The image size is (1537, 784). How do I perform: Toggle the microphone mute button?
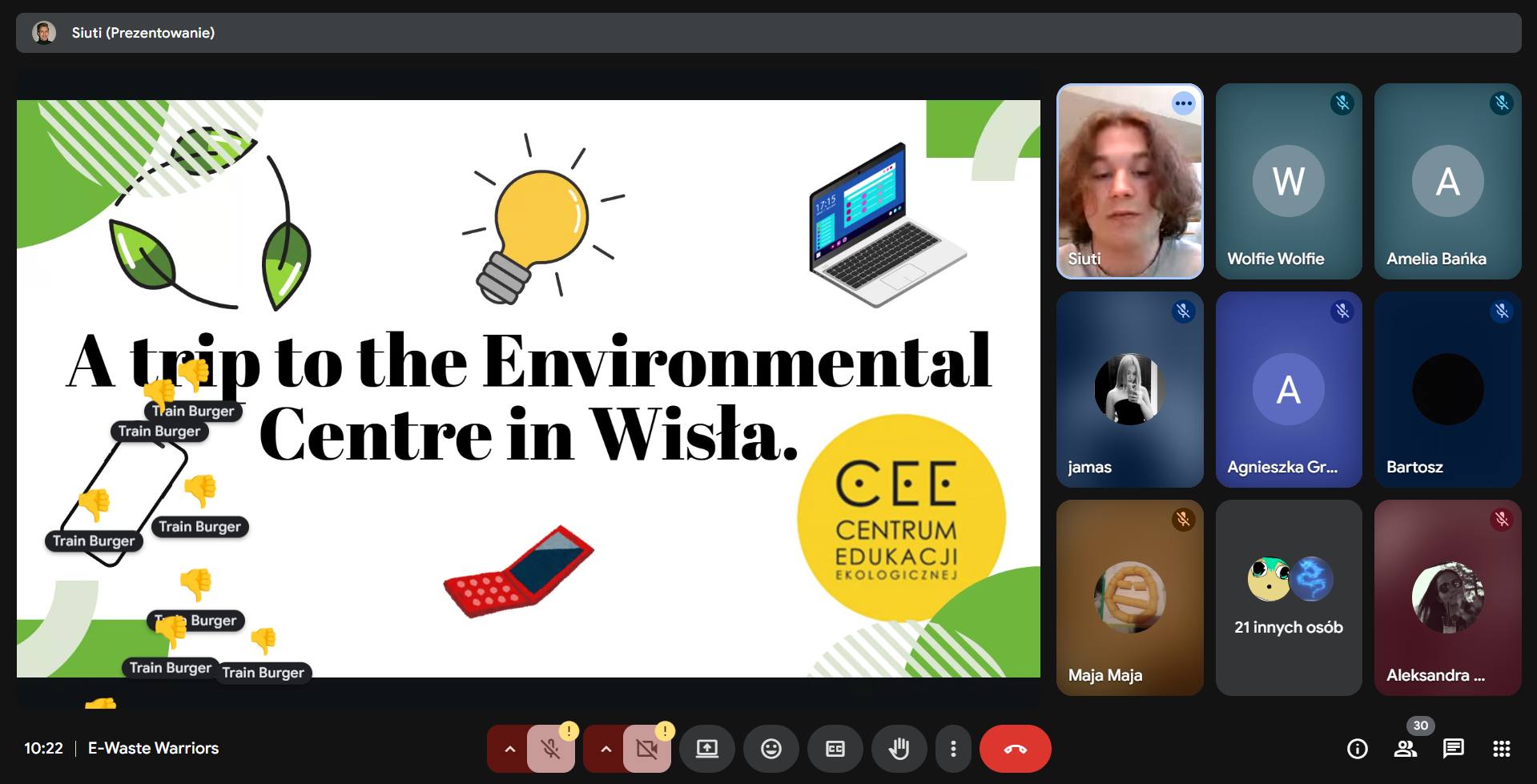[x=550, y=750]
